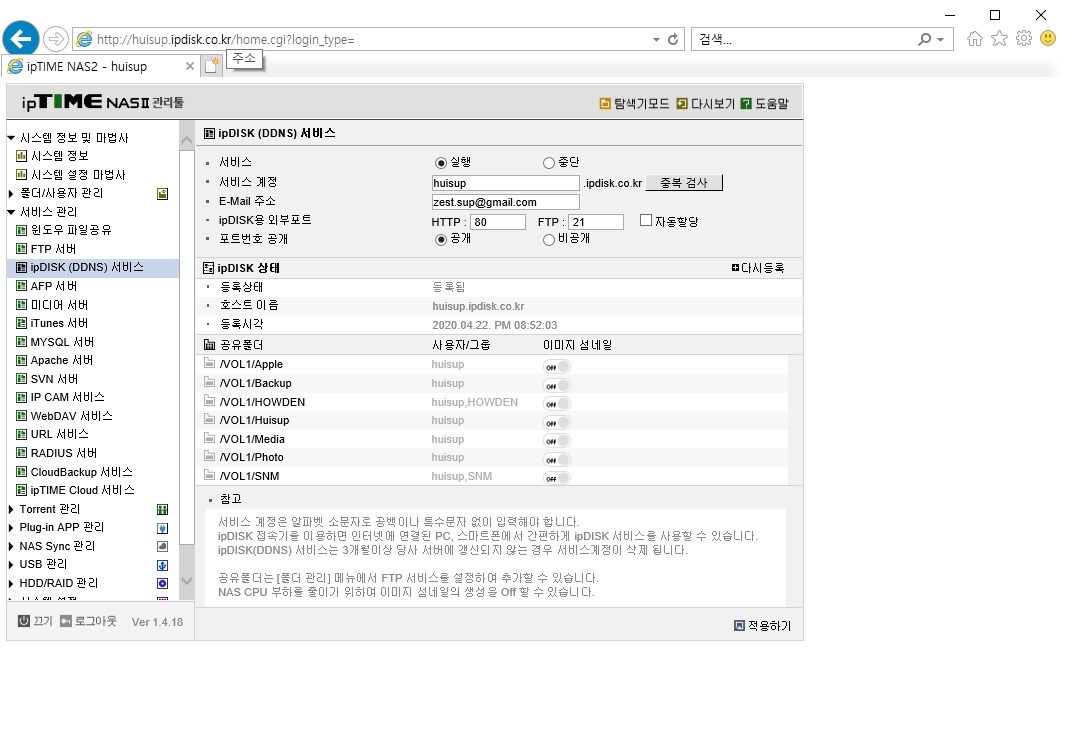Open IP CAM 서비스 menu item
Image resolution: width=1065 pixels, height=731 pixels.
tap(60, 397)
